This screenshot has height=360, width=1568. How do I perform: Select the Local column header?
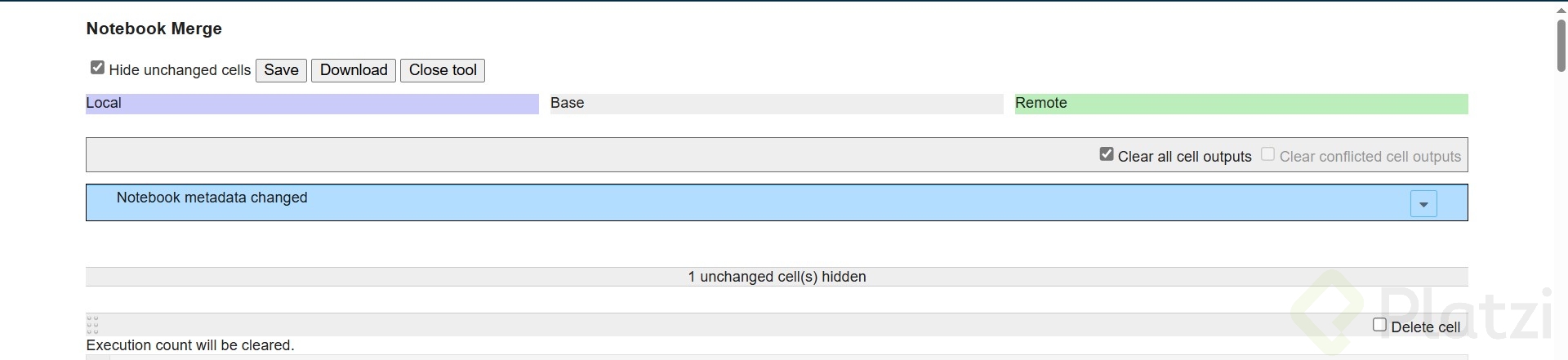(312, 104)
